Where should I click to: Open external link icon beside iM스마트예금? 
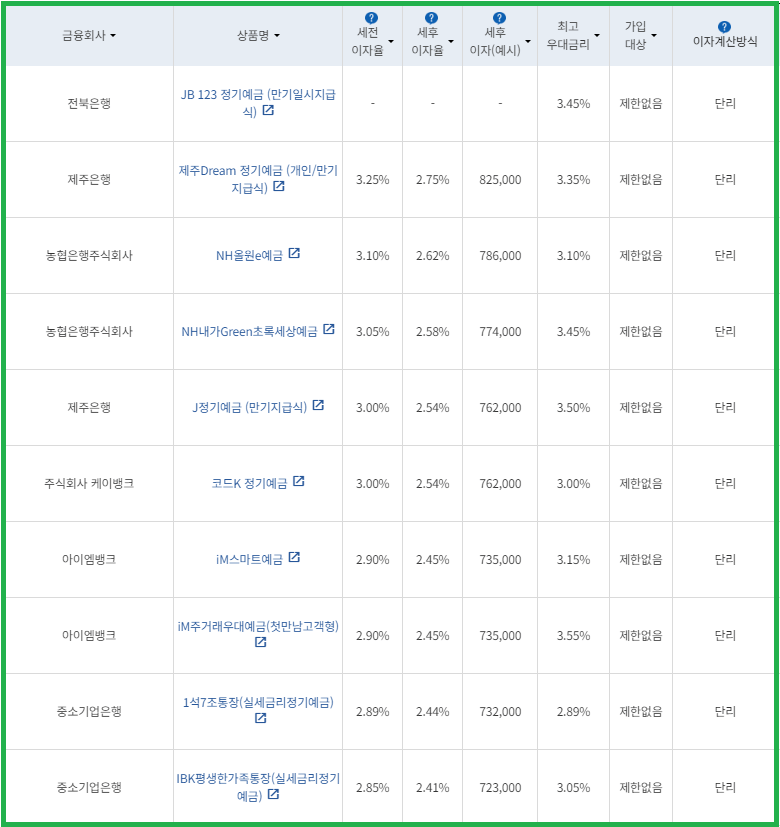tap(294, 557)
